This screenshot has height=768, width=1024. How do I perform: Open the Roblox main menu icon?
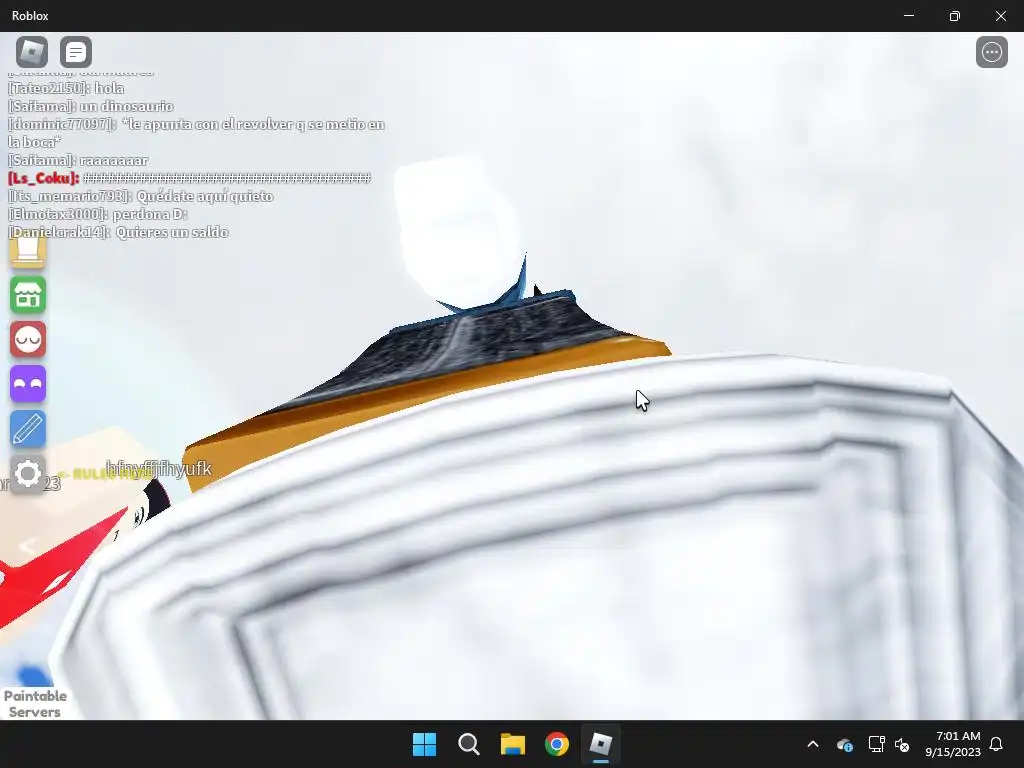pos(31,52)
